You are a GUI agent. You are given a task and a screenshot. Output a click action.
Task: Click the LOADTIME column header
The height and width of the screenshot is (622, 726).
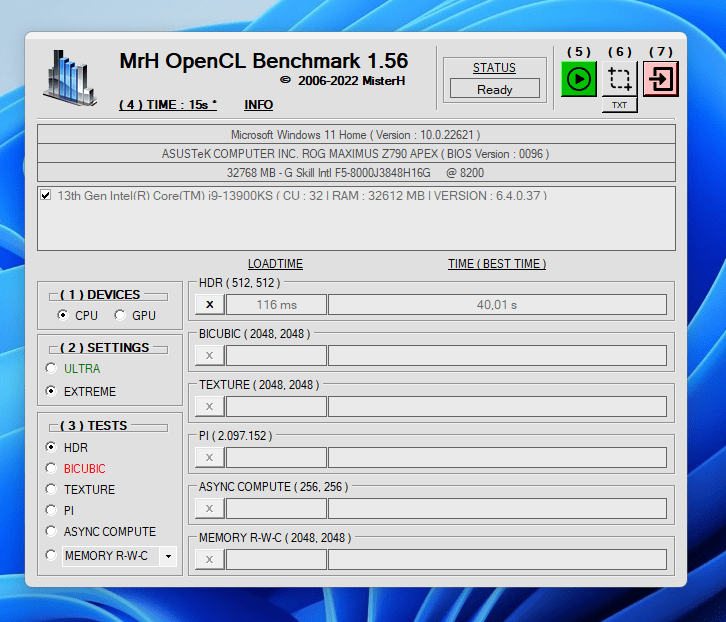275,264
